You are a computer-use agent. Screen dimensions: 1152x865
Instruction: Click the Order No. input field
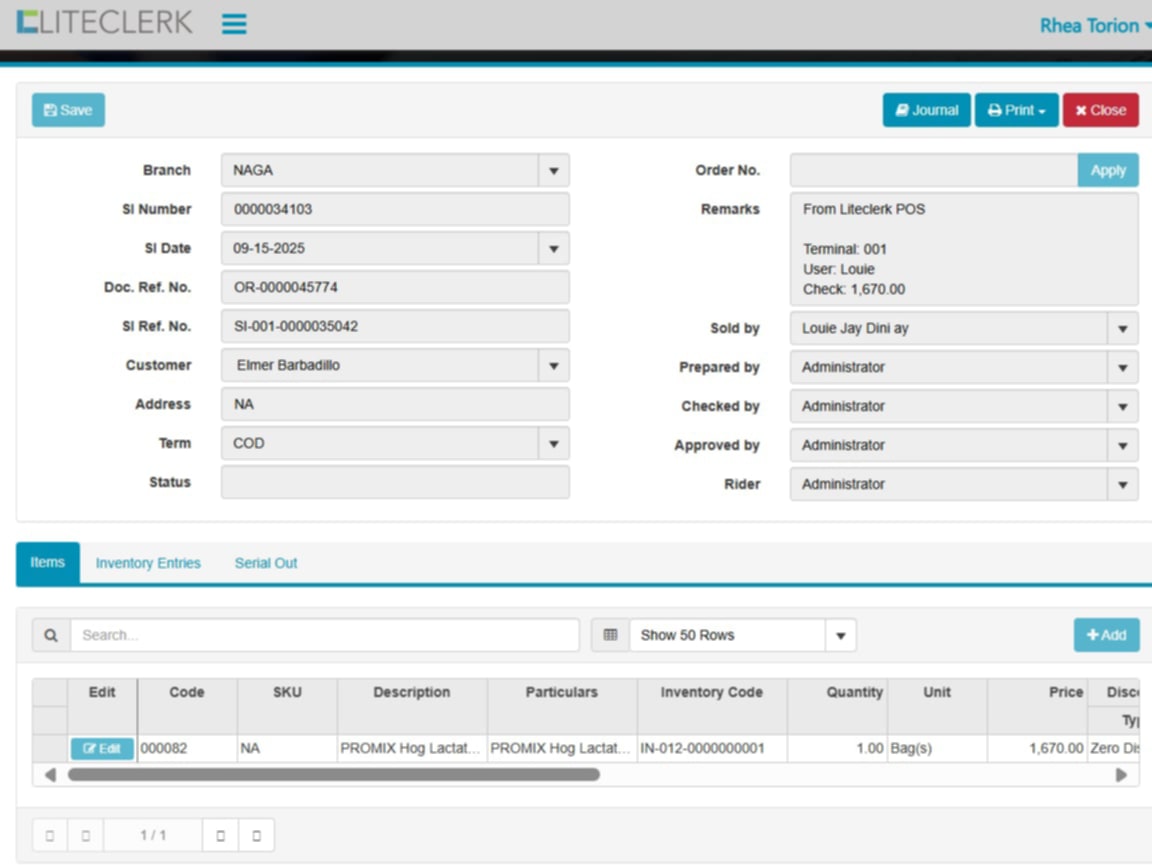[x=933, y=171]
